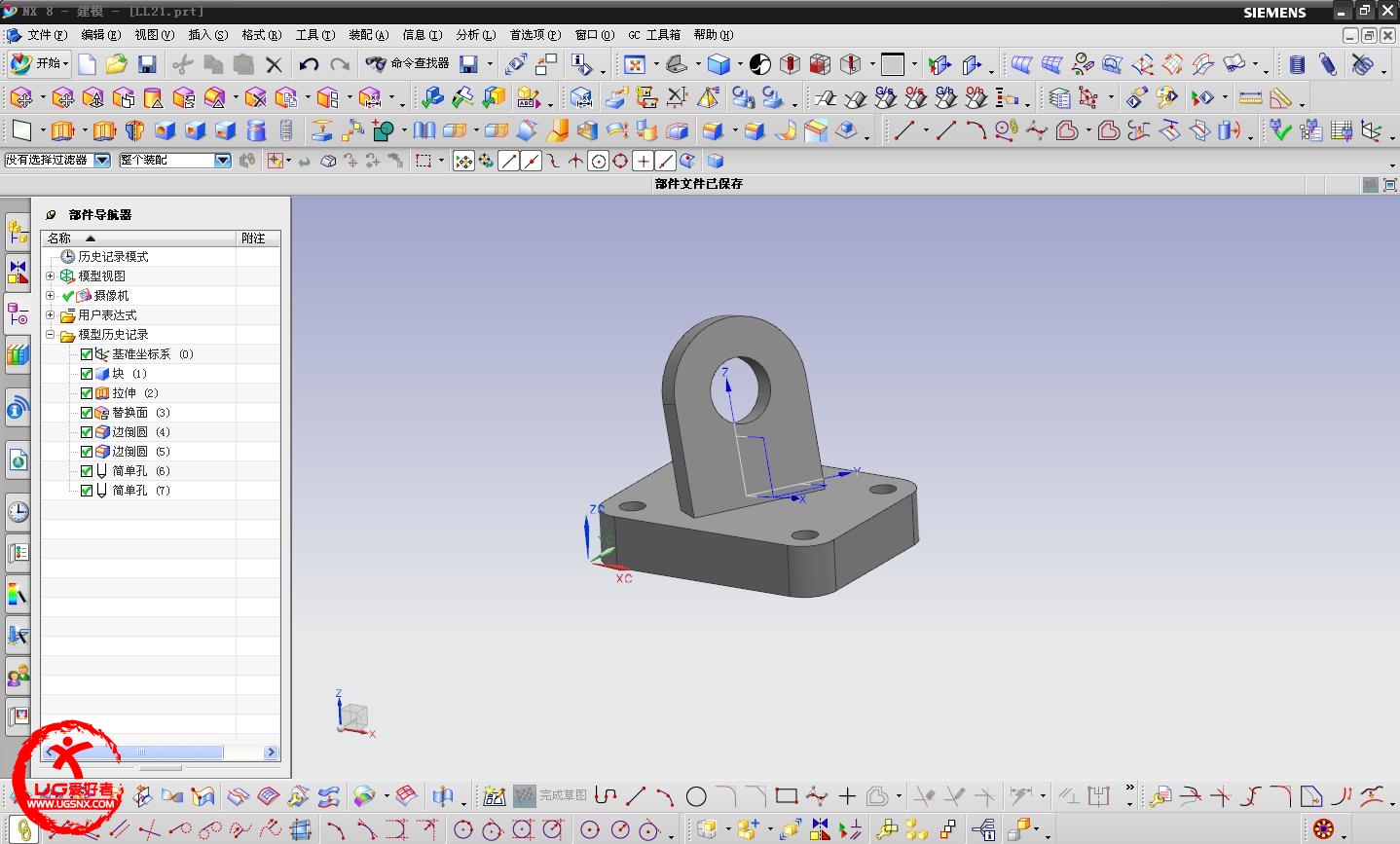Click the 部件文件已保存 status message

click(x=699, y=184)
